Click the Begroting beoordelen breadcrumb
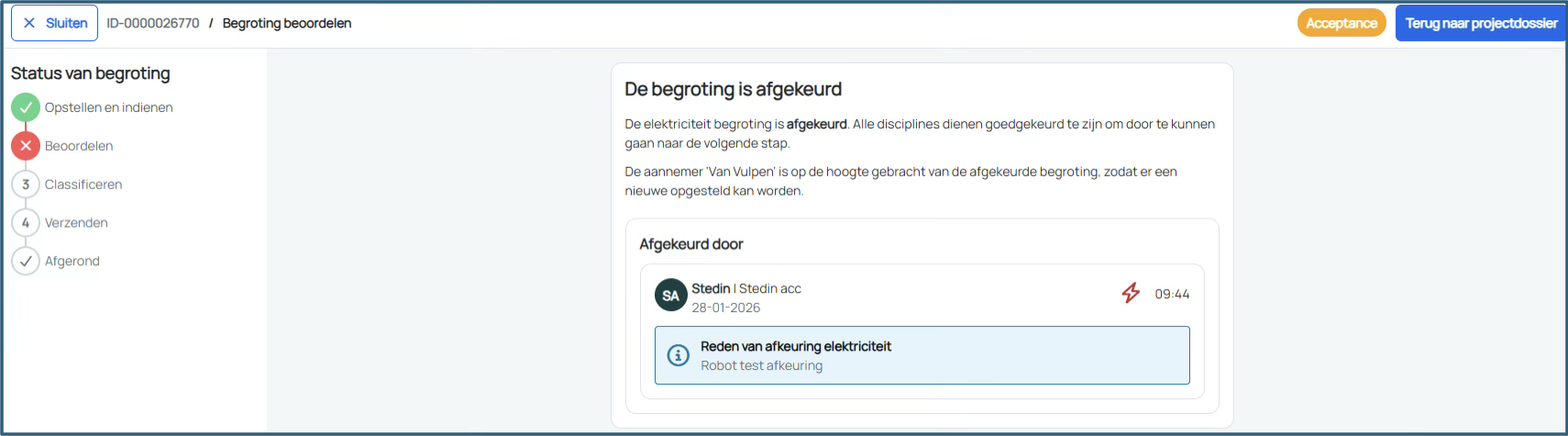This screenshot has width=1568, height=436. click(x=287, y=23)
